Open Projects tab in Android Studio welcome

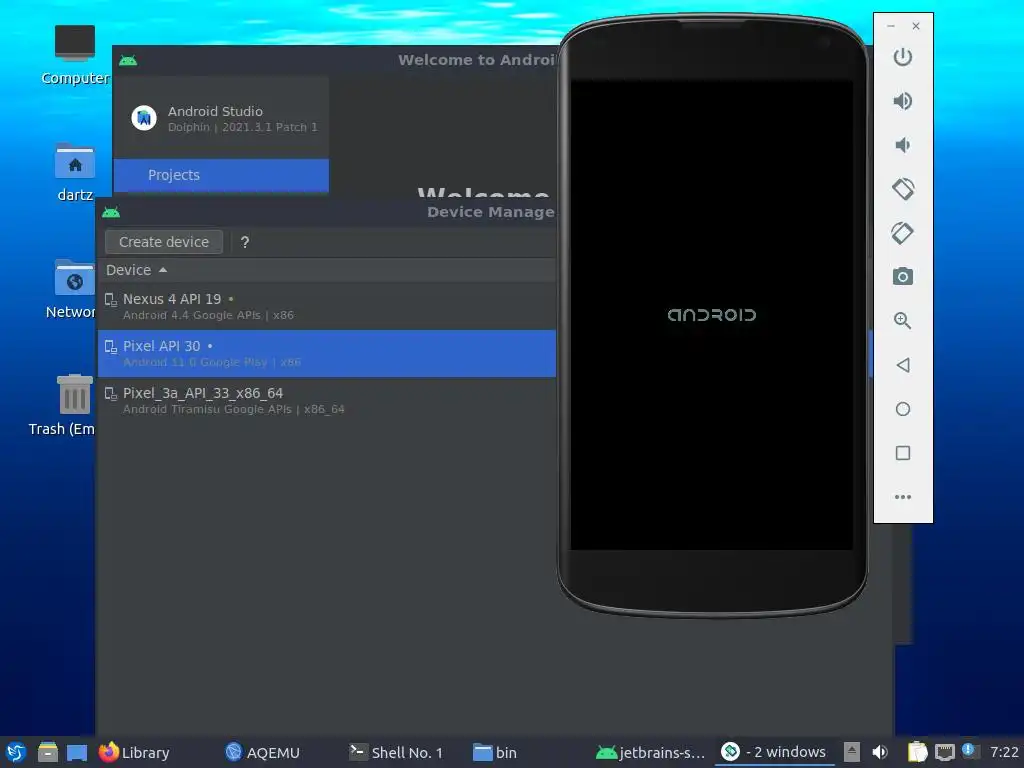(221, 175)
